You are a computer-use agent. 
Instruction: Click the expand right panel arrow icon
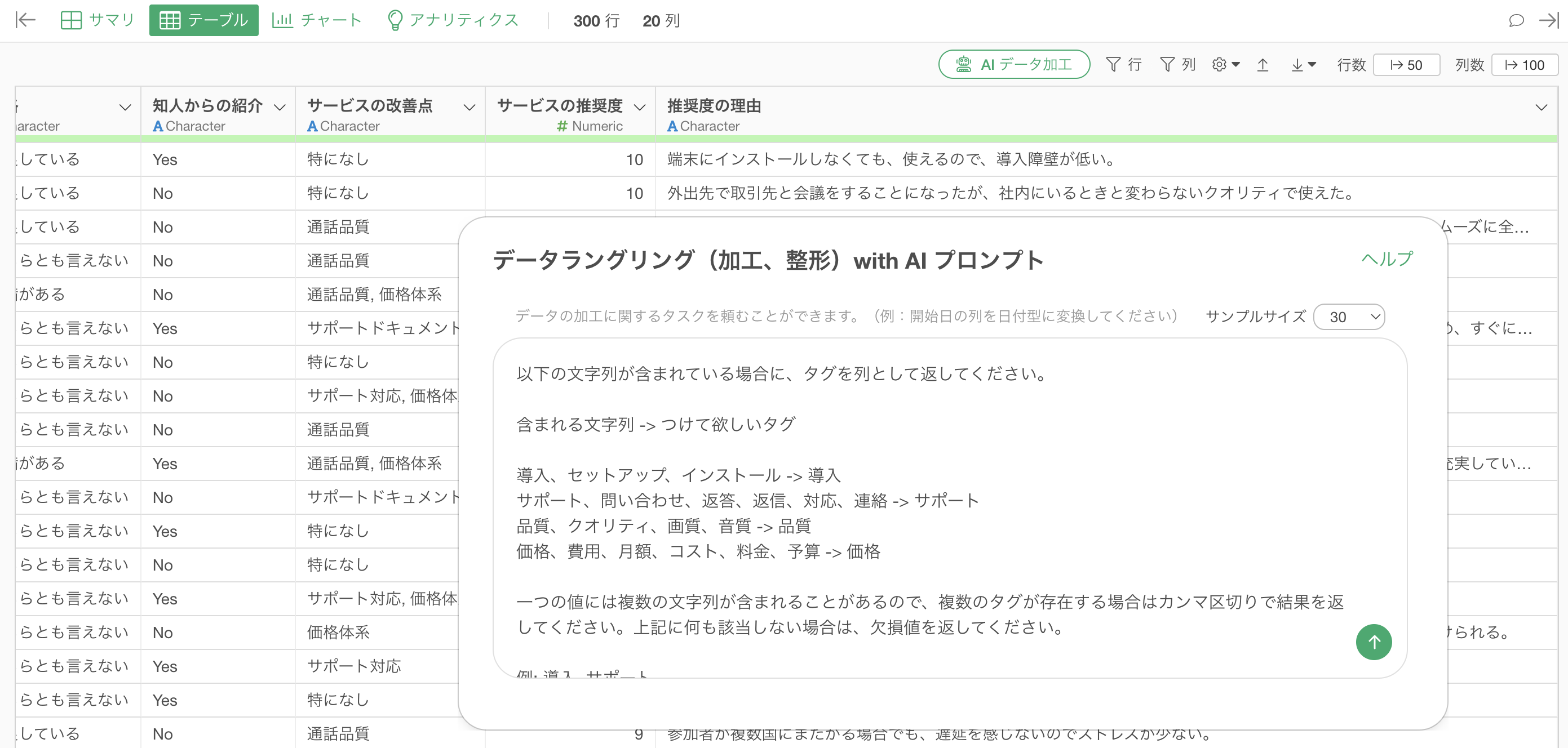point(1549,20)
